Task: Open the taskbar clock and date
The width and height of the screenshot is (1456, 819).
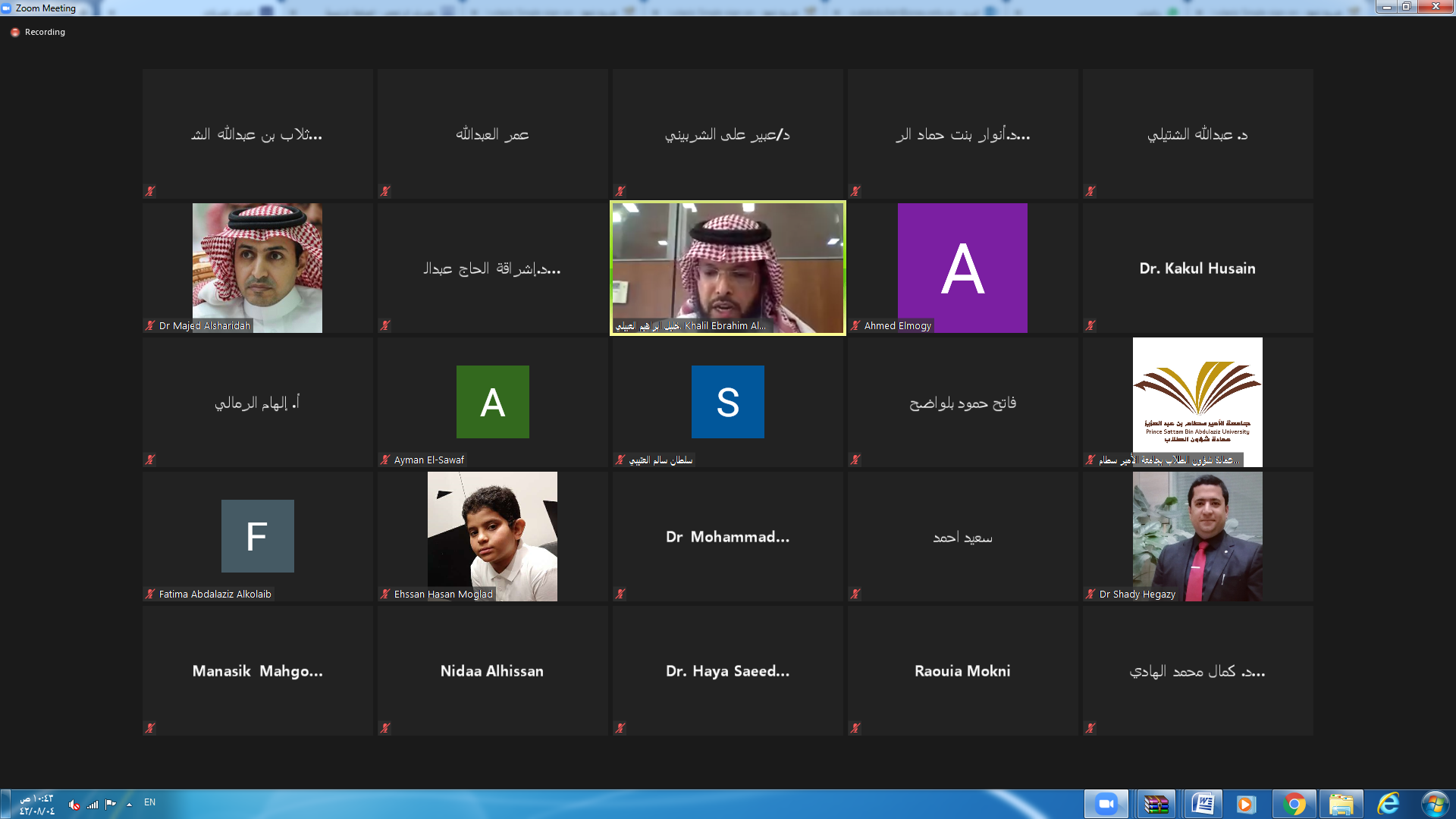Action: 36,805
